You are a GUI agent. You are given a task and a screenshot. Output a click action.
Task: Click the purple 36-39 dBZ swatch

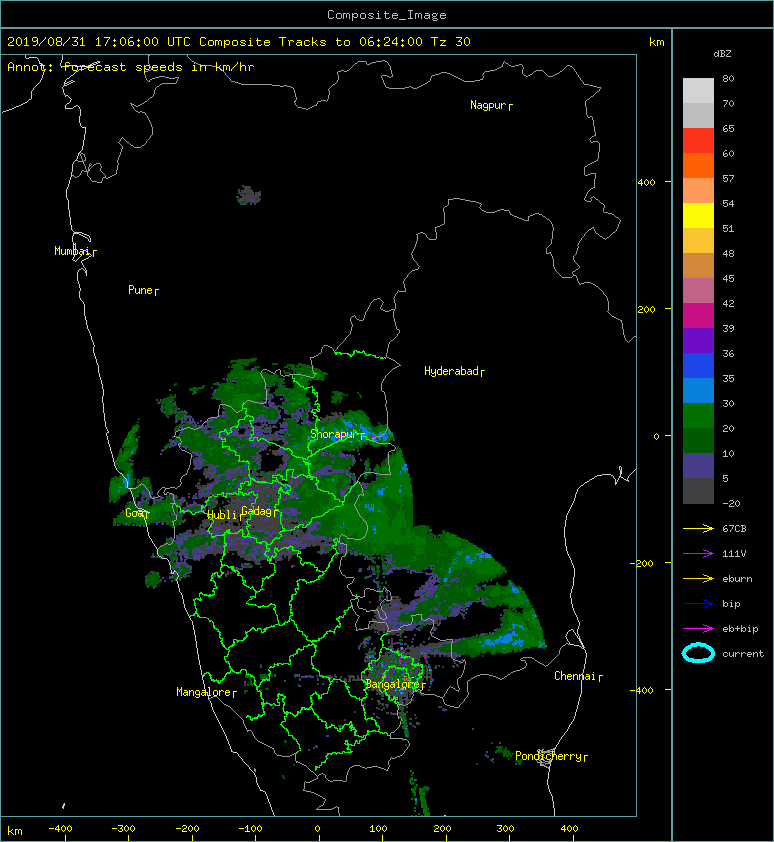pos(698,340)
